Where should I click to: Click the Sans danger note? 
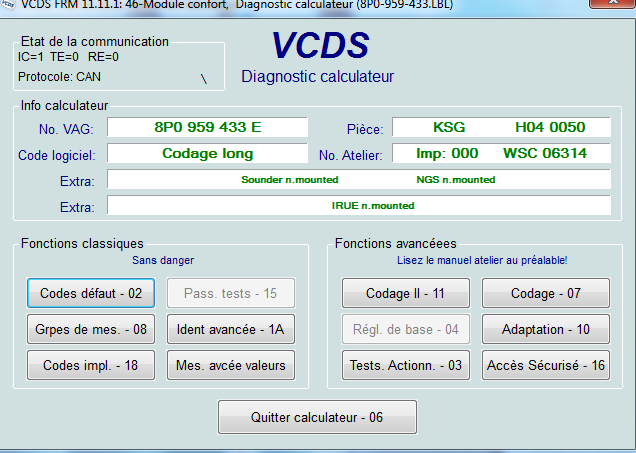pyautogui.click(x=163, y=260)
